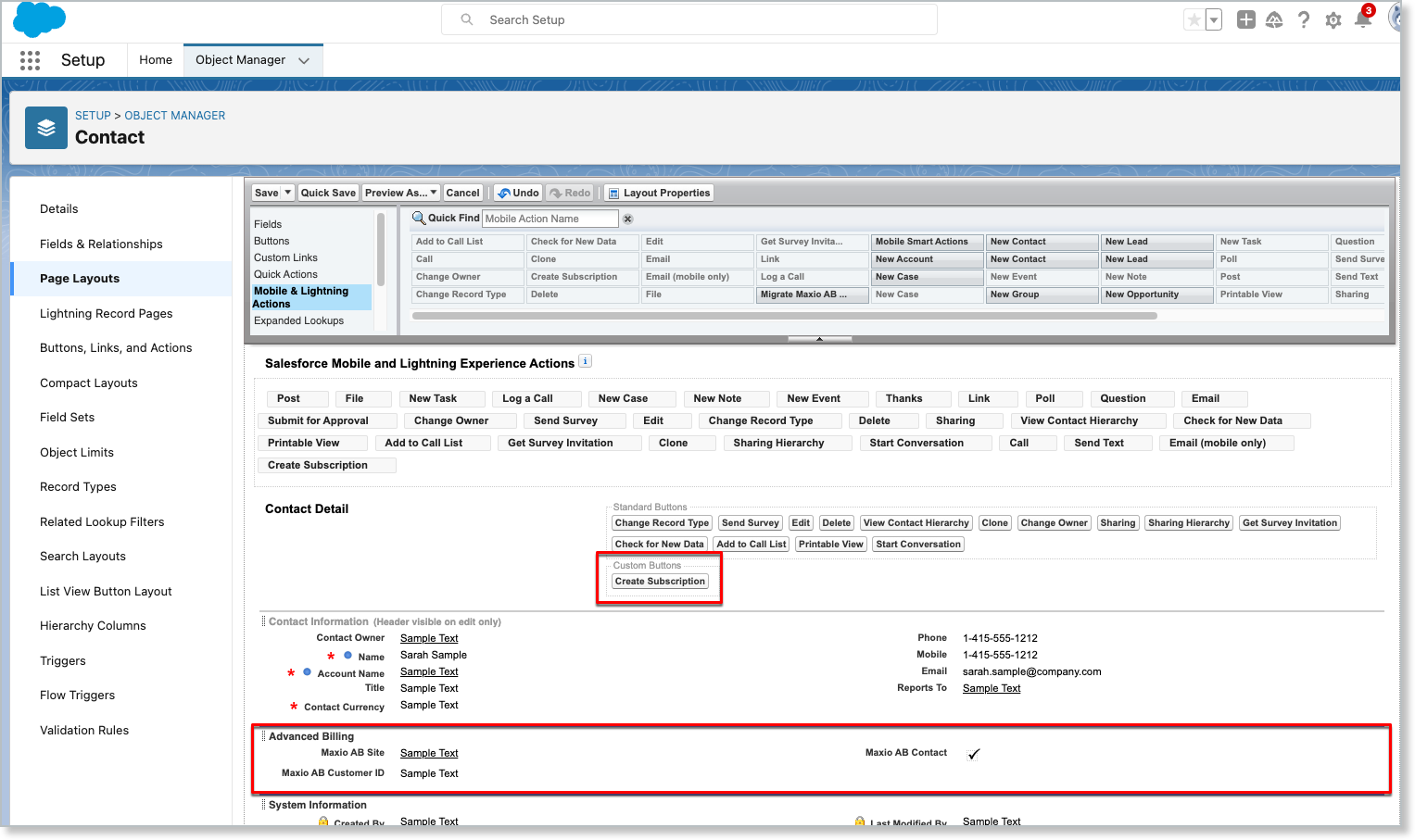Screen dimensions: 1415x840
Task: Open the App Launcher waffle icon
Action: (x=30, y=59)
